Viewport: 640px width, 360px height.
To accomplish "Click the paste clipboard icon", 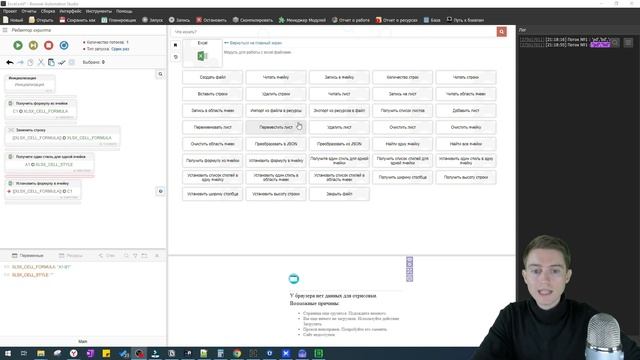I will pyautogui.click(x=51, y=62).
